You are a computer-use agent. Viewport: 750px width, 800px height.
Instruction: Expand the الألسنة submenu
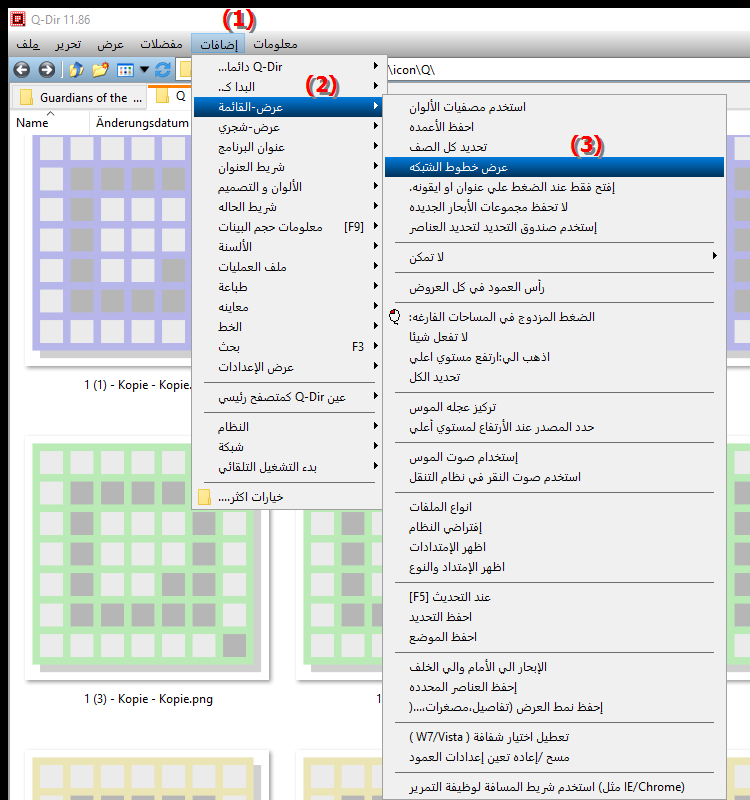click(288, 247)
